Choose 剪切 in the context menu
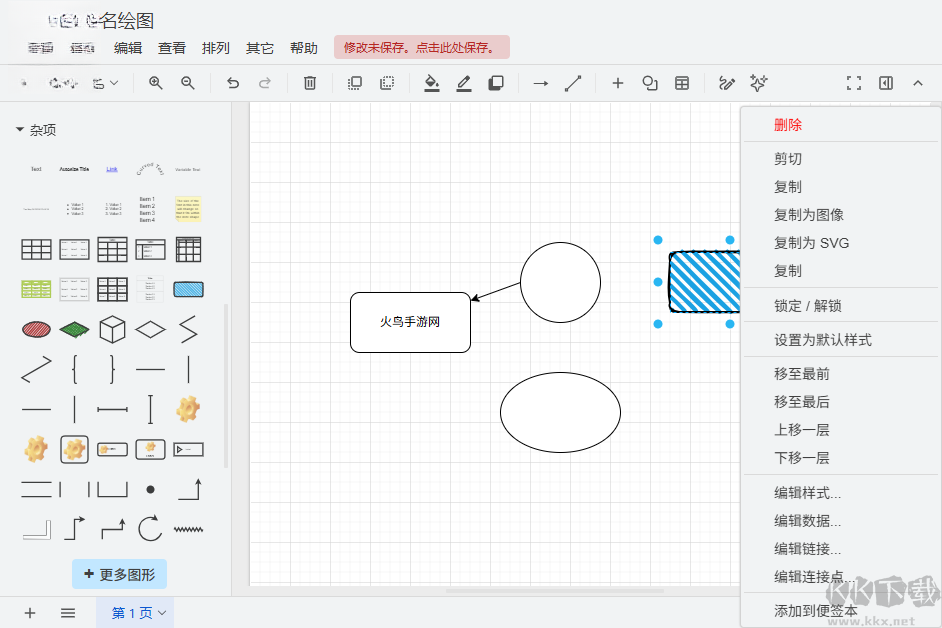This screenshot has height=628, width=942. 841,159
